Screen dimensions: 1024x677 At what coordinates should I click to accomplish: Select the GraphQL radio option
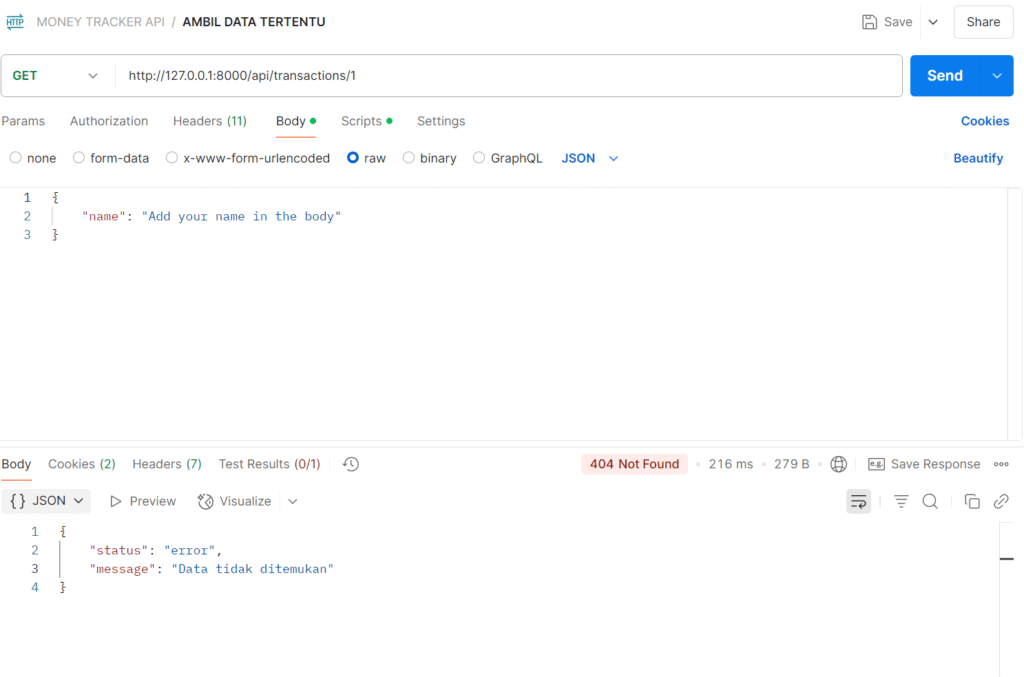[x=479, y=158]
